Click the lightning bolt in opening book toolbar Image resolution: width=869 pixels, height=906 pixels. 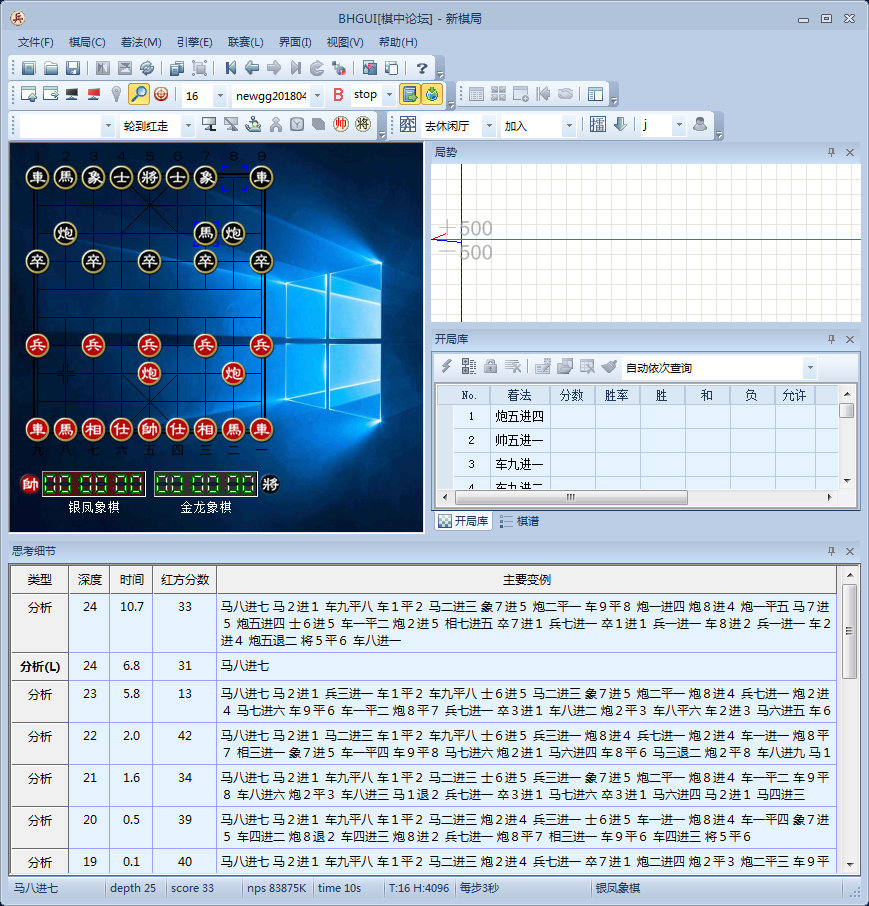pos(447,366)
